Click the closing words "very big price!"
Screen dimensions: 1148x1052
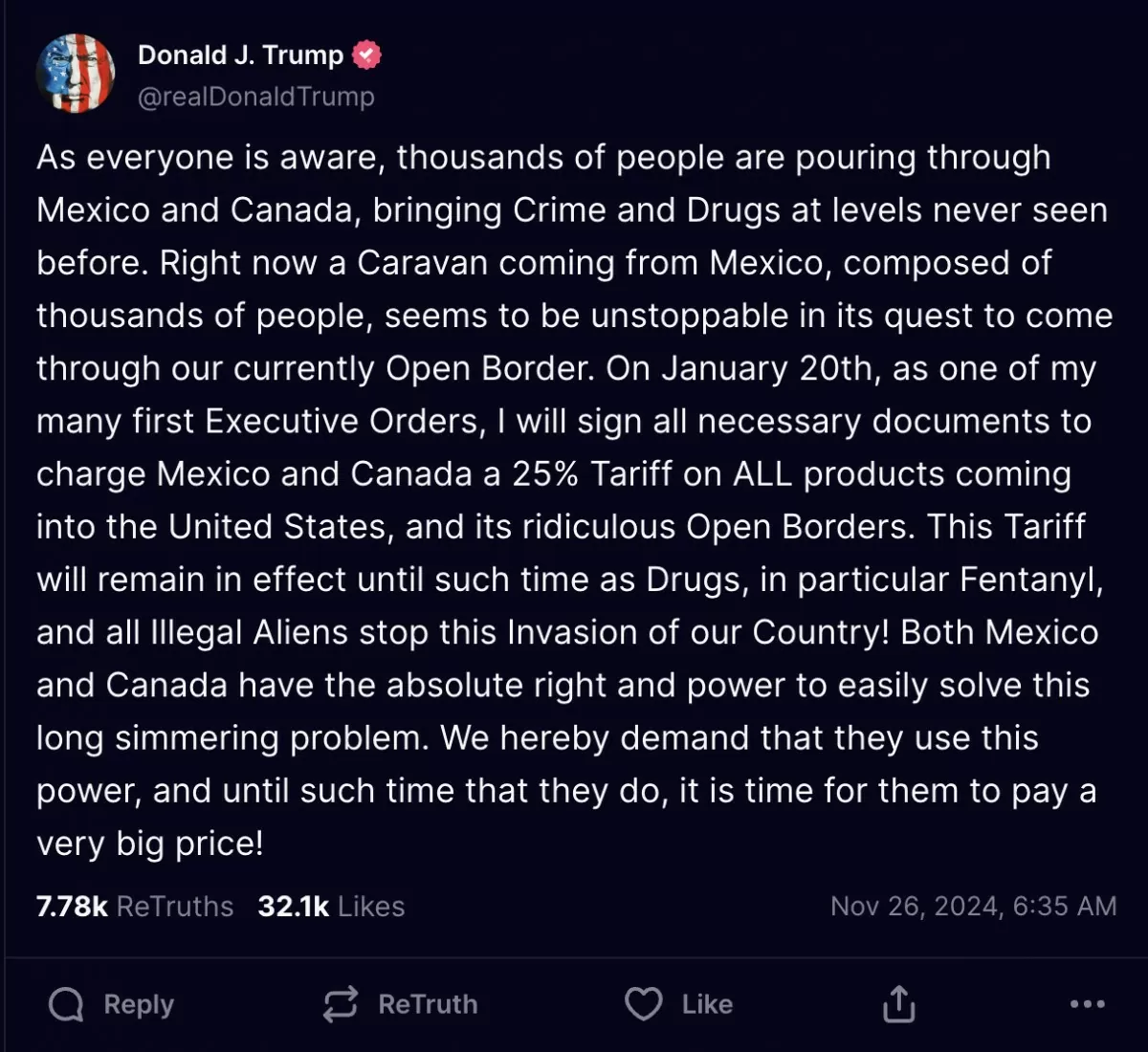pos(149,844)
